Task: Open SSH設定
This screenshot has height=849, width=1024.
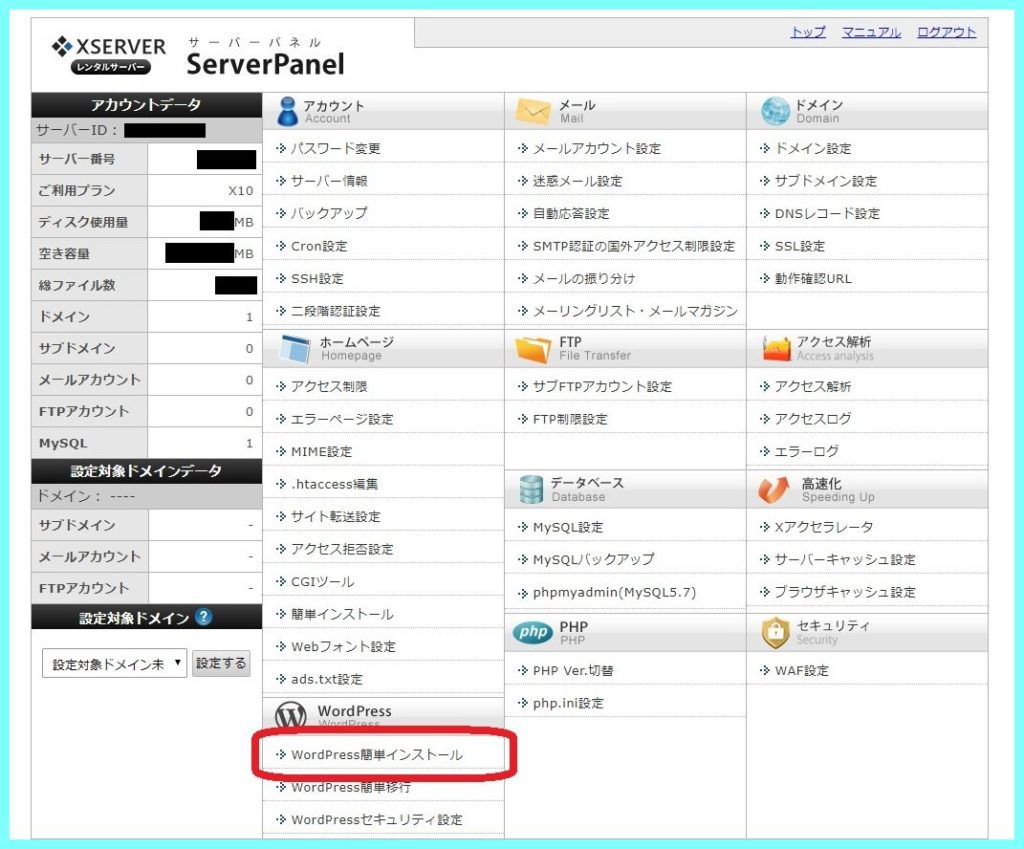Action: (x=317, y=279)
